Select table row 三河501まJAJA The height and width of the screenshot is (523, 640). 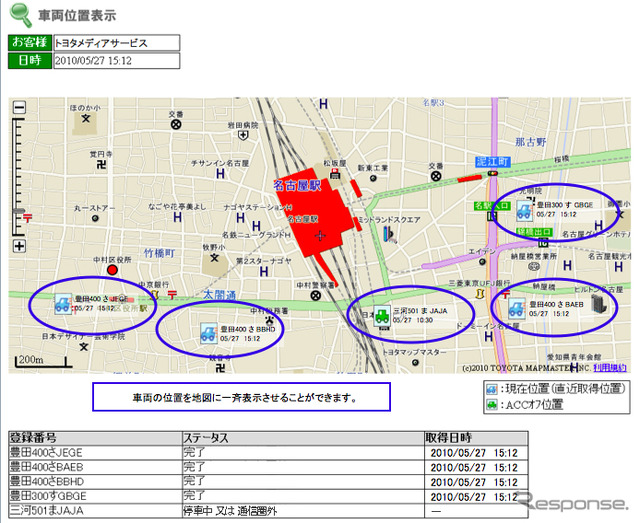point(268,511)
